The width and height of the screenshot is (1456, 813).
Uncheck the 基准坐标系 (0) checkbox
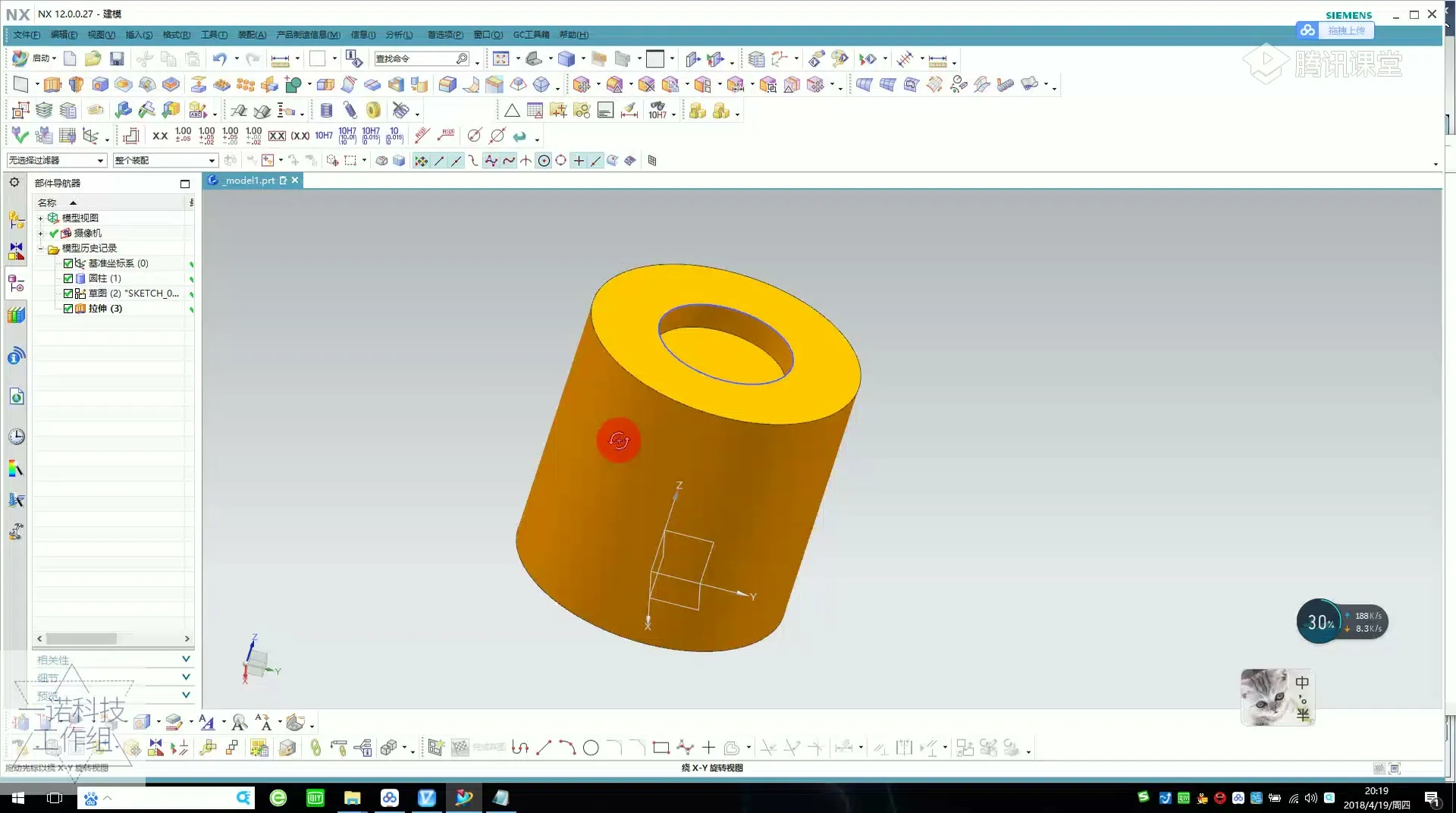coord(68,263)
